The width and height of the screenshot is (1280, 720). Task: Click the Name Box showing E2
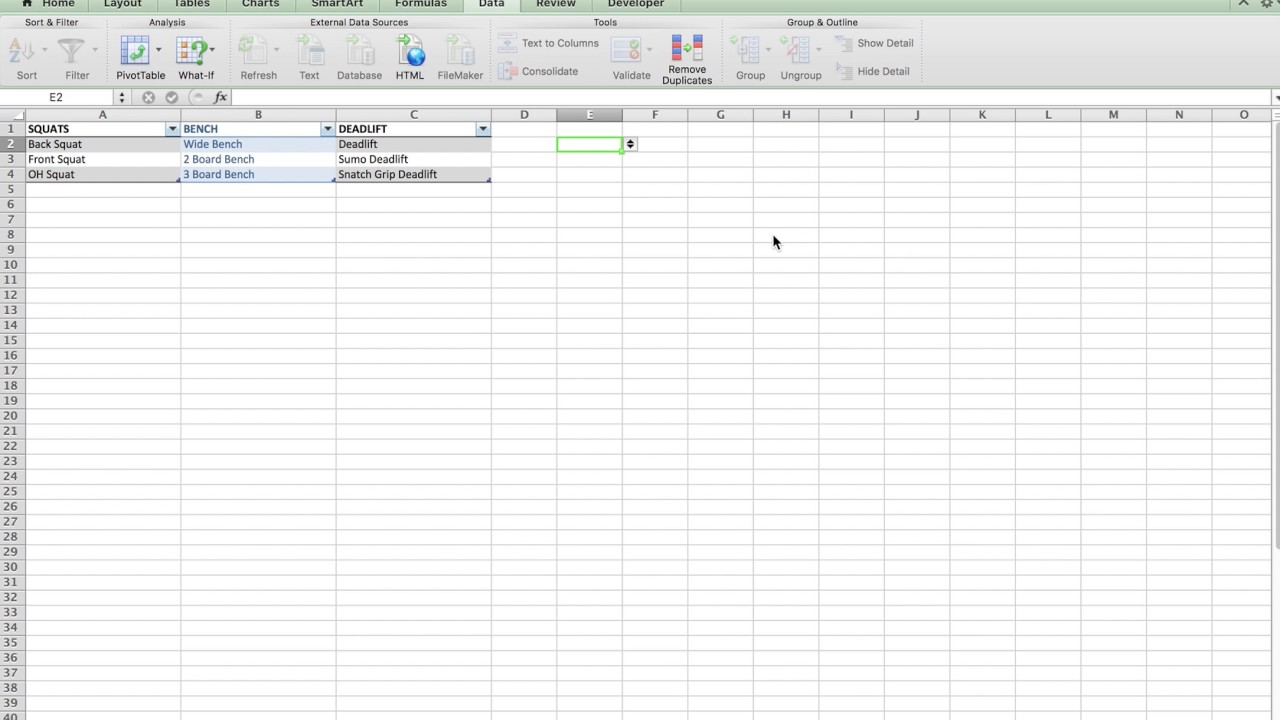[56, 97]
